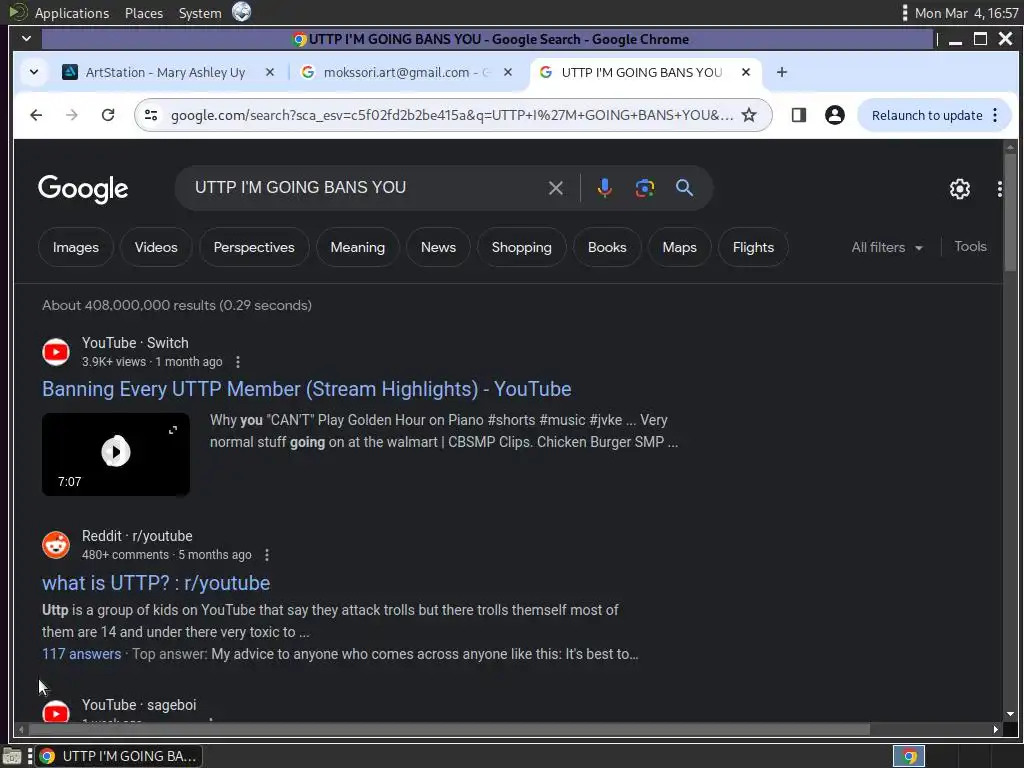Open the System menu
1024x768 pixels.
pyautogui.click(x=200, y=13)
